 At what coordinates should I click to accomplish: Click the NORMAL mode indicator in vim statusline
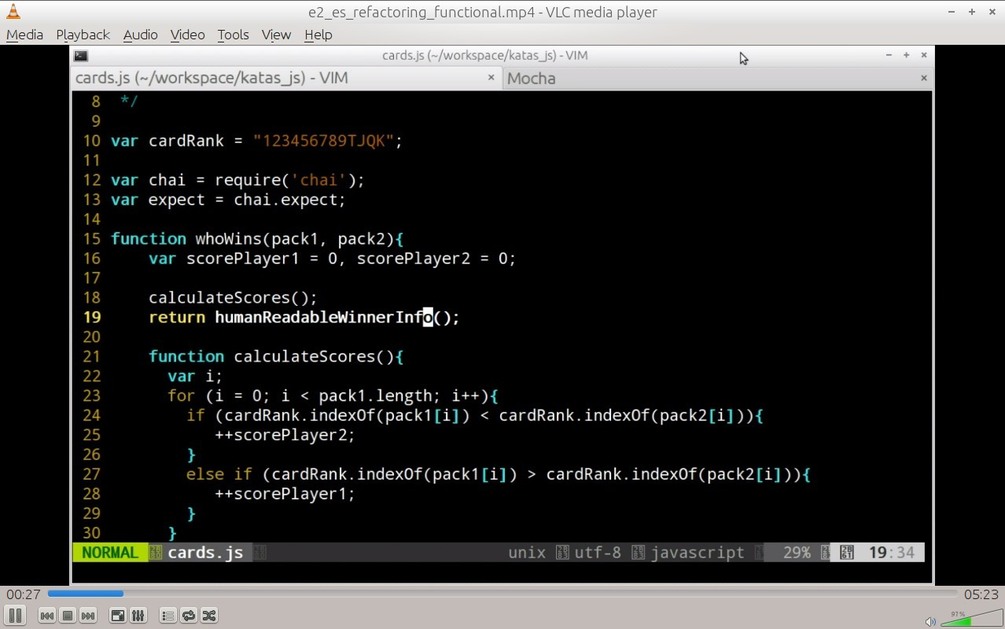pos(108,552)
